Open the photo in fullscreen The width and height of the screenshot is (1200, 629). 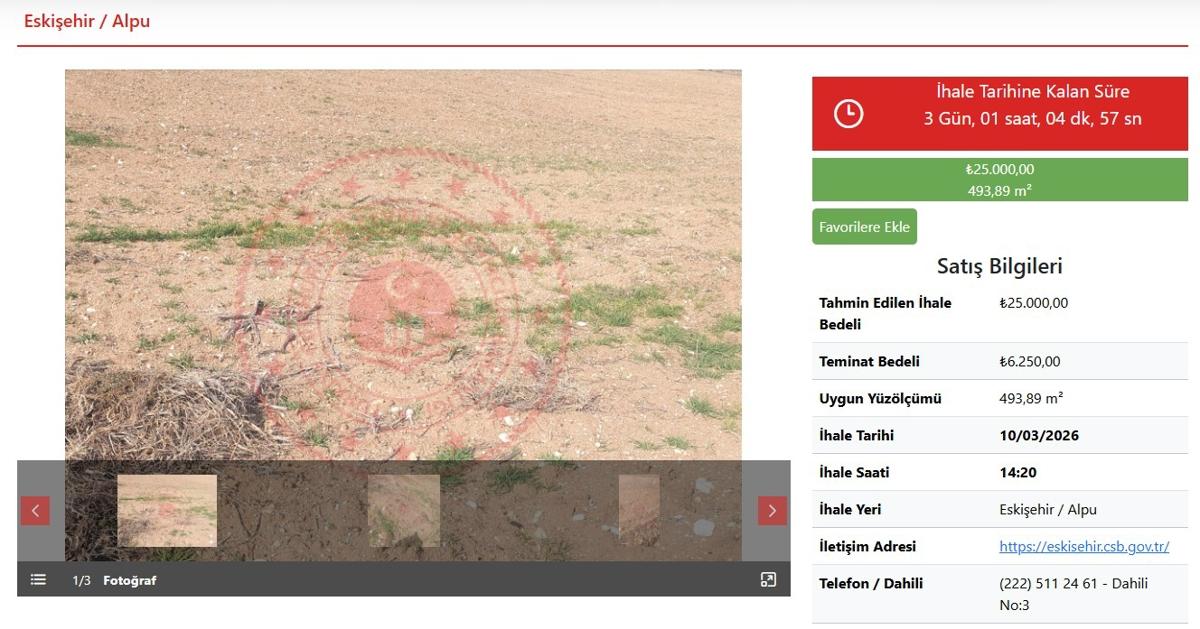point(768,580)
